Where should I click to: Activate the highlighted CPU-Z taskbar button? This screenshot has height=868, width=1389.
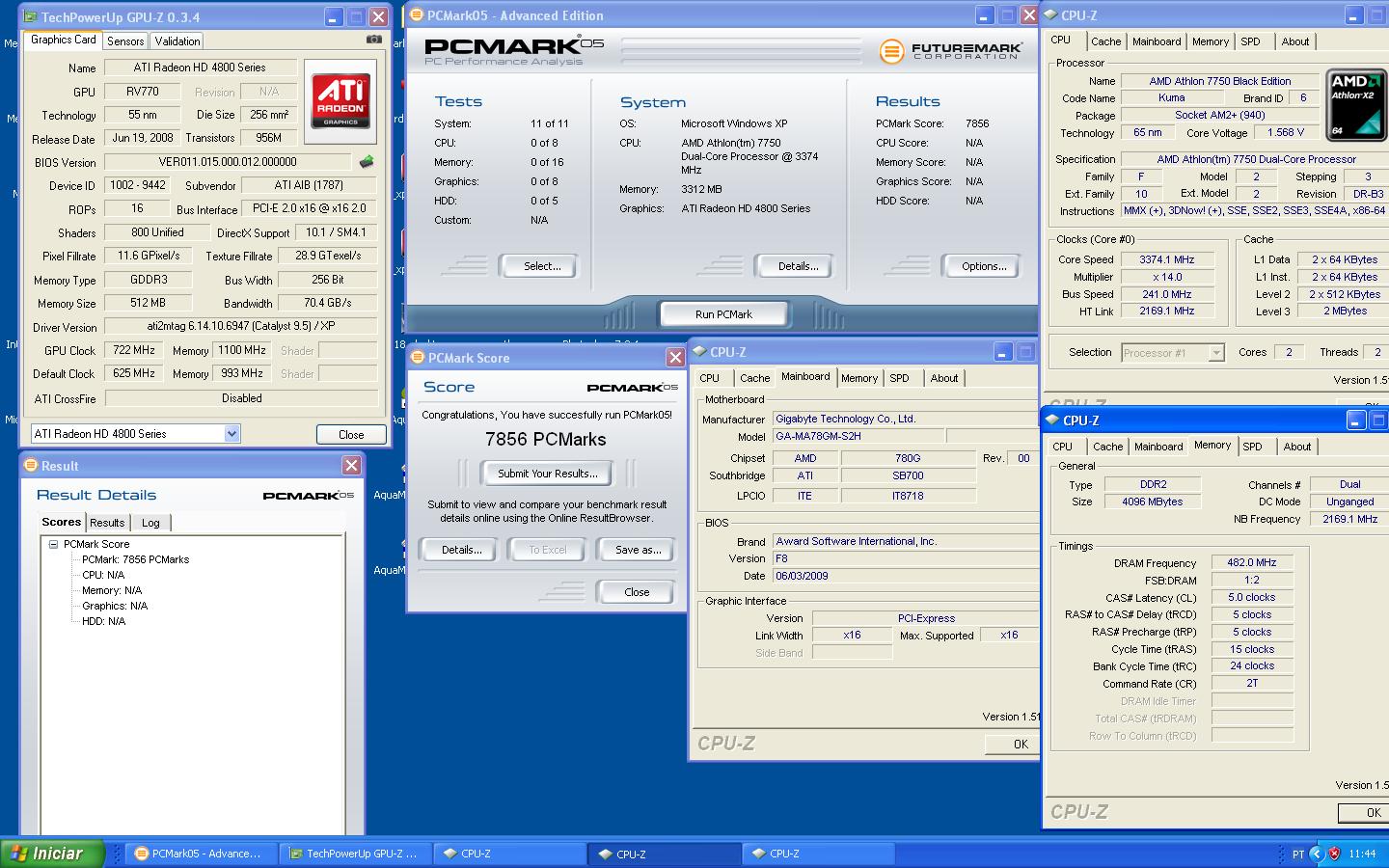(x=665, y=854)
